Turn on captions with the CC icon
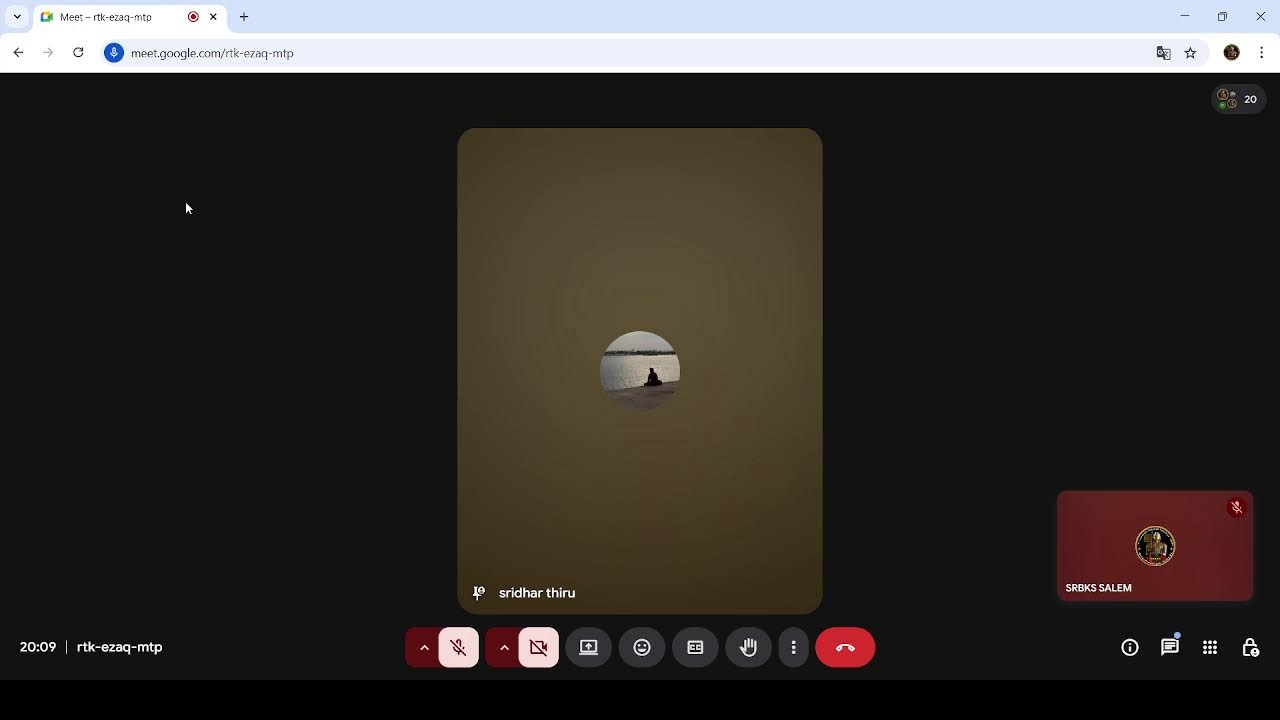1280x720 pixels. (x=695, y=648)
